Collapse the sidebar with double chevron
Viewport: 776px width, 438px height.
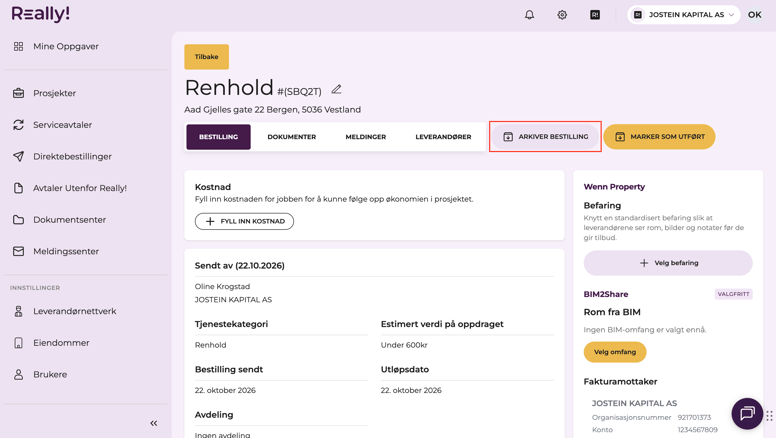click(x=154, y=423)
